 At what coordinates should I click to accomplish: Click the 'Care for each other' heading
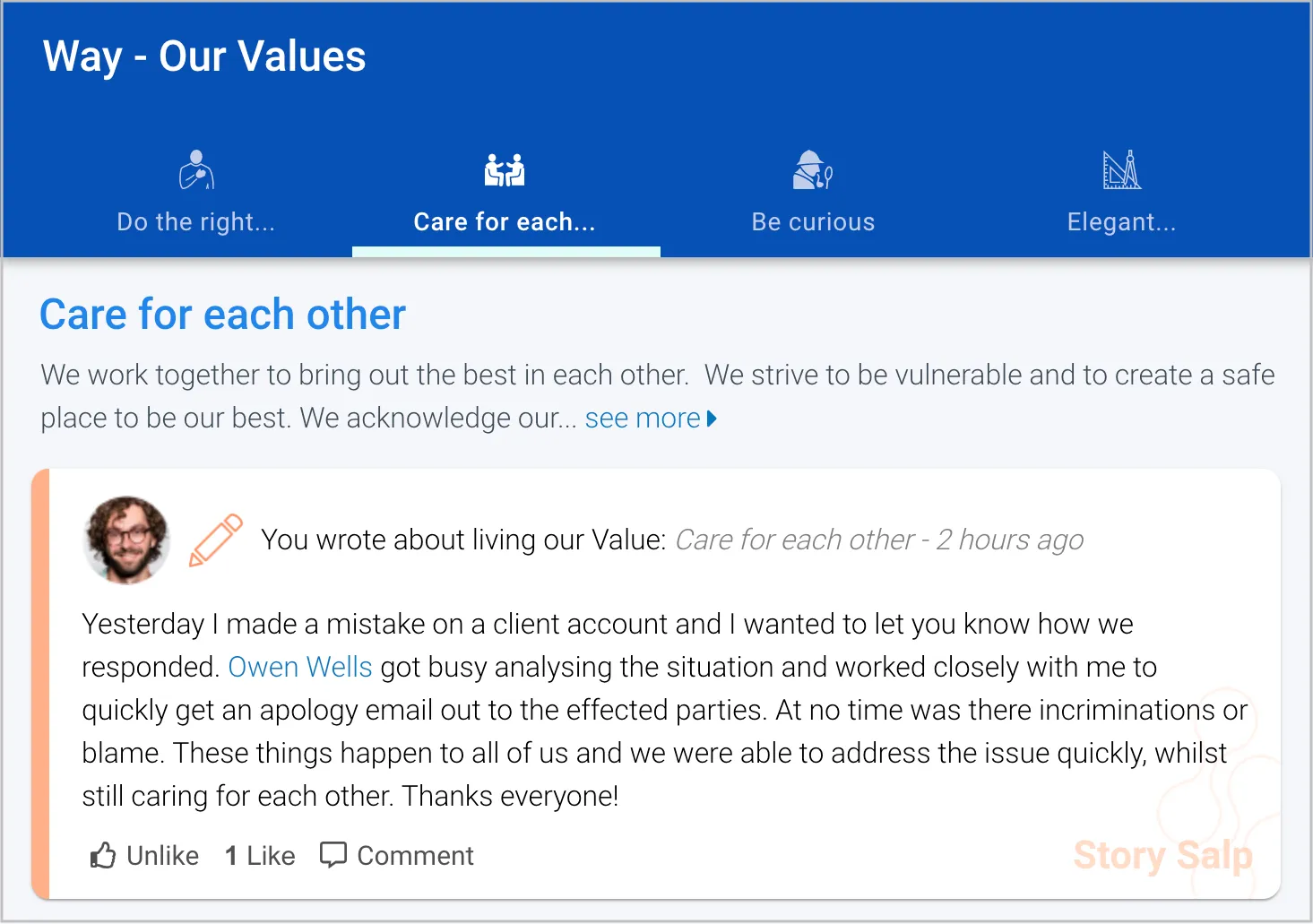[x=223, y=315]
